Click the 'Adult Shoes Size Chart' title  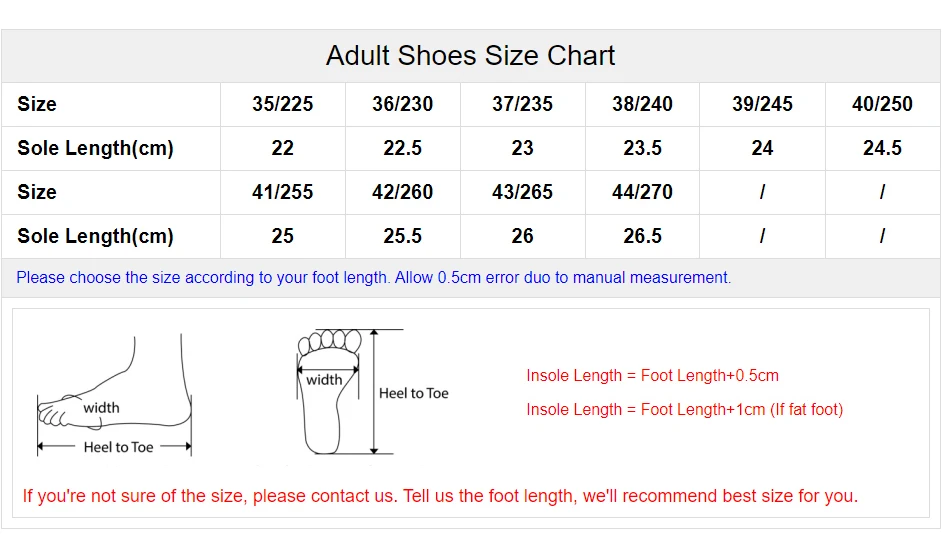coord(470,56)
